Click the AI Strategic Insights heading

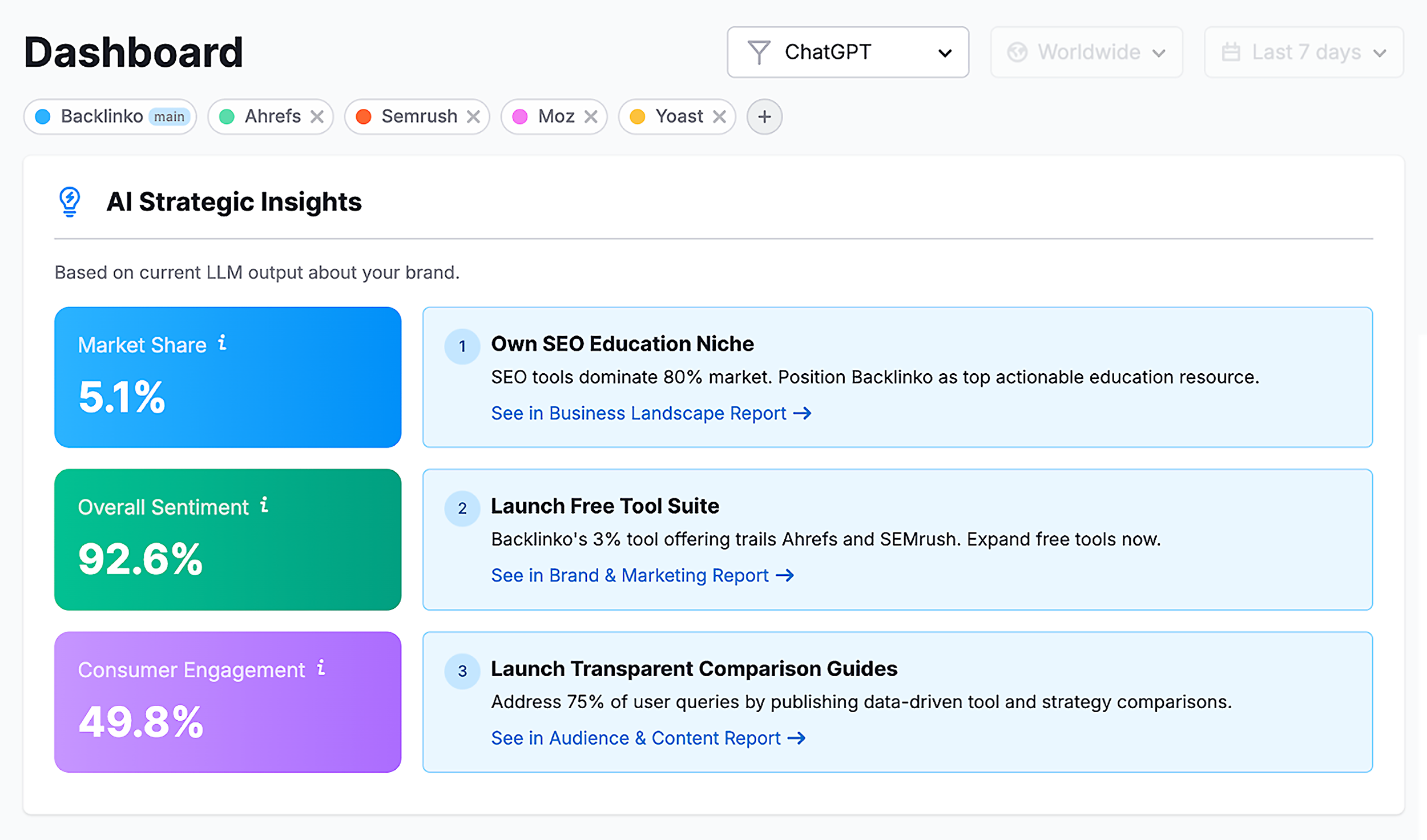point(234,202)
